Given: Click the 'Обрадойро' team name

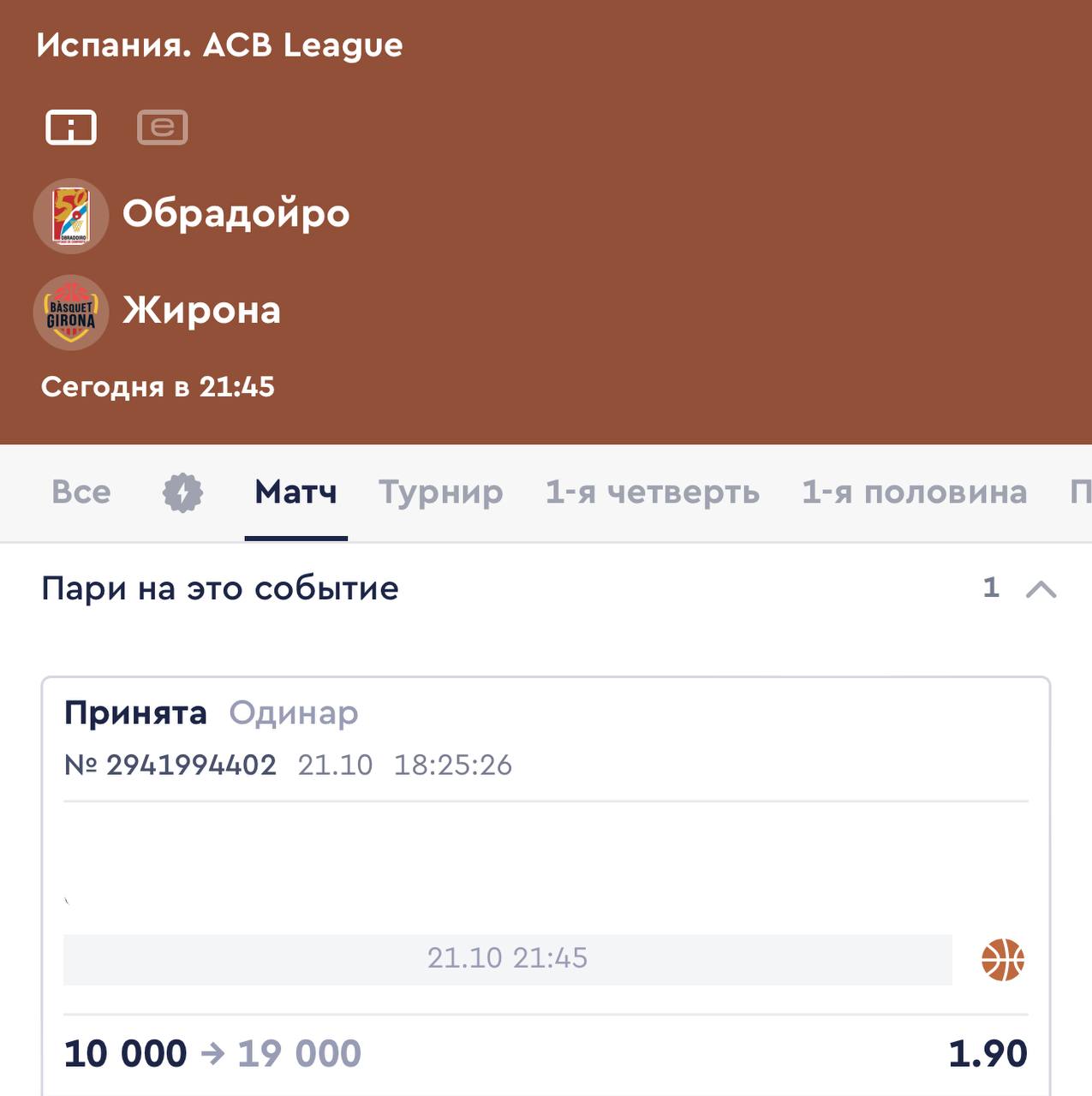Looking at the screenshot, I should 236,214.
